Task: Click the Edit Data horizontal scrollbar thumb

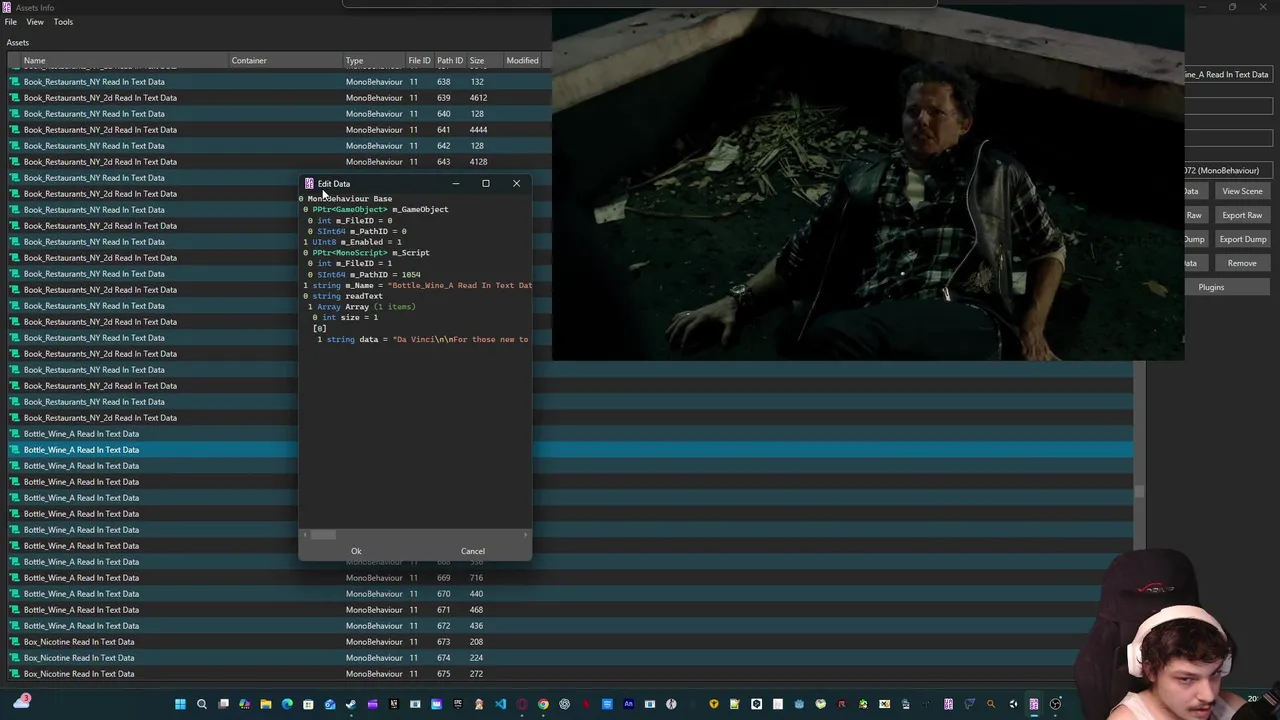Action: (323, 536)
